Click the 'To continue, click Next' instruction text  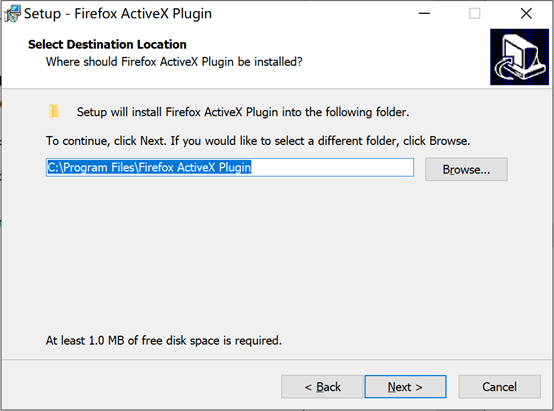[x=258, y=141]
